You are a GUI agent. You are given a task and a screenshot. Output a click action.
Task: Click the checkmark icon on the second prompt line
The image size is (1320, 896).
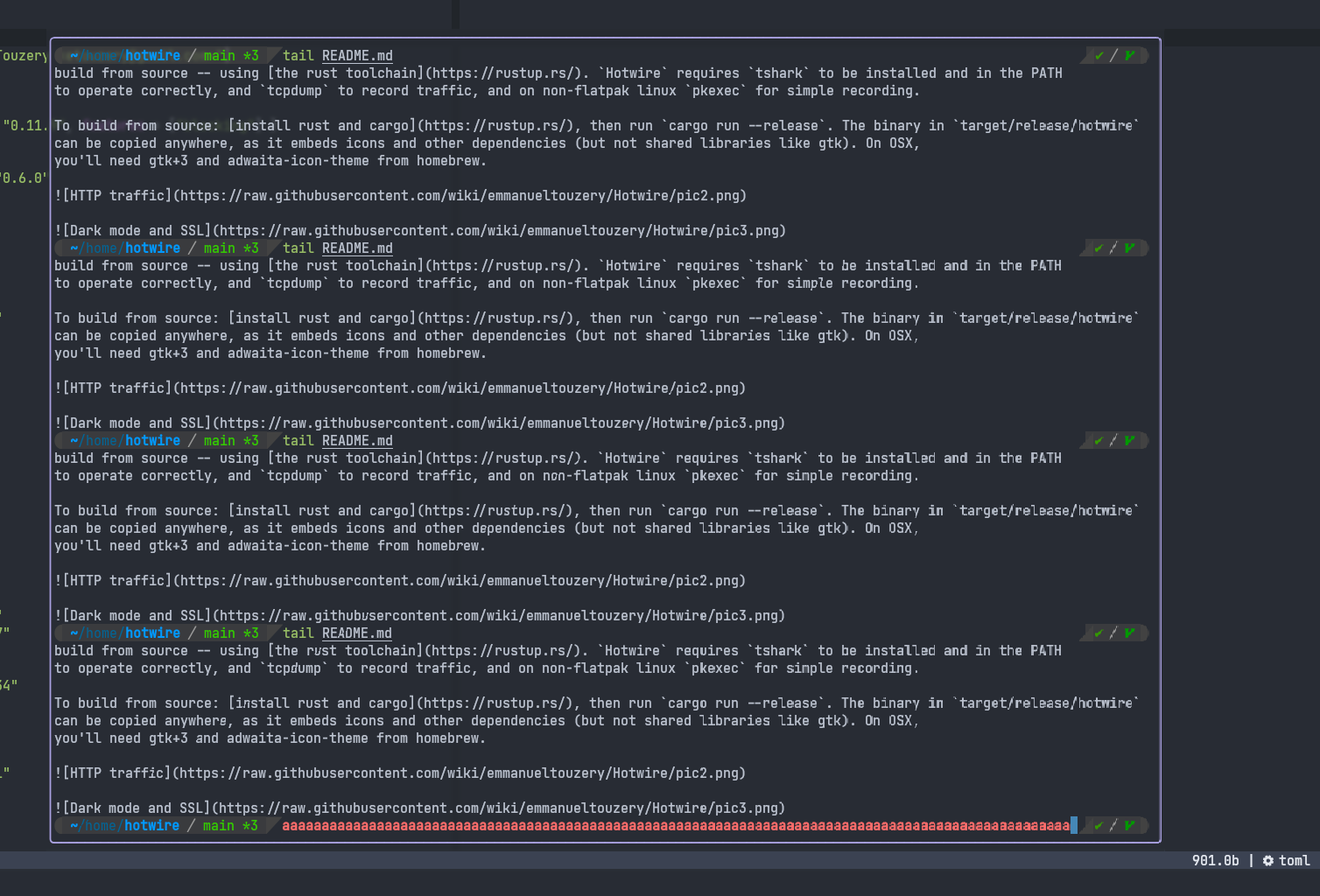point(1099,248)
